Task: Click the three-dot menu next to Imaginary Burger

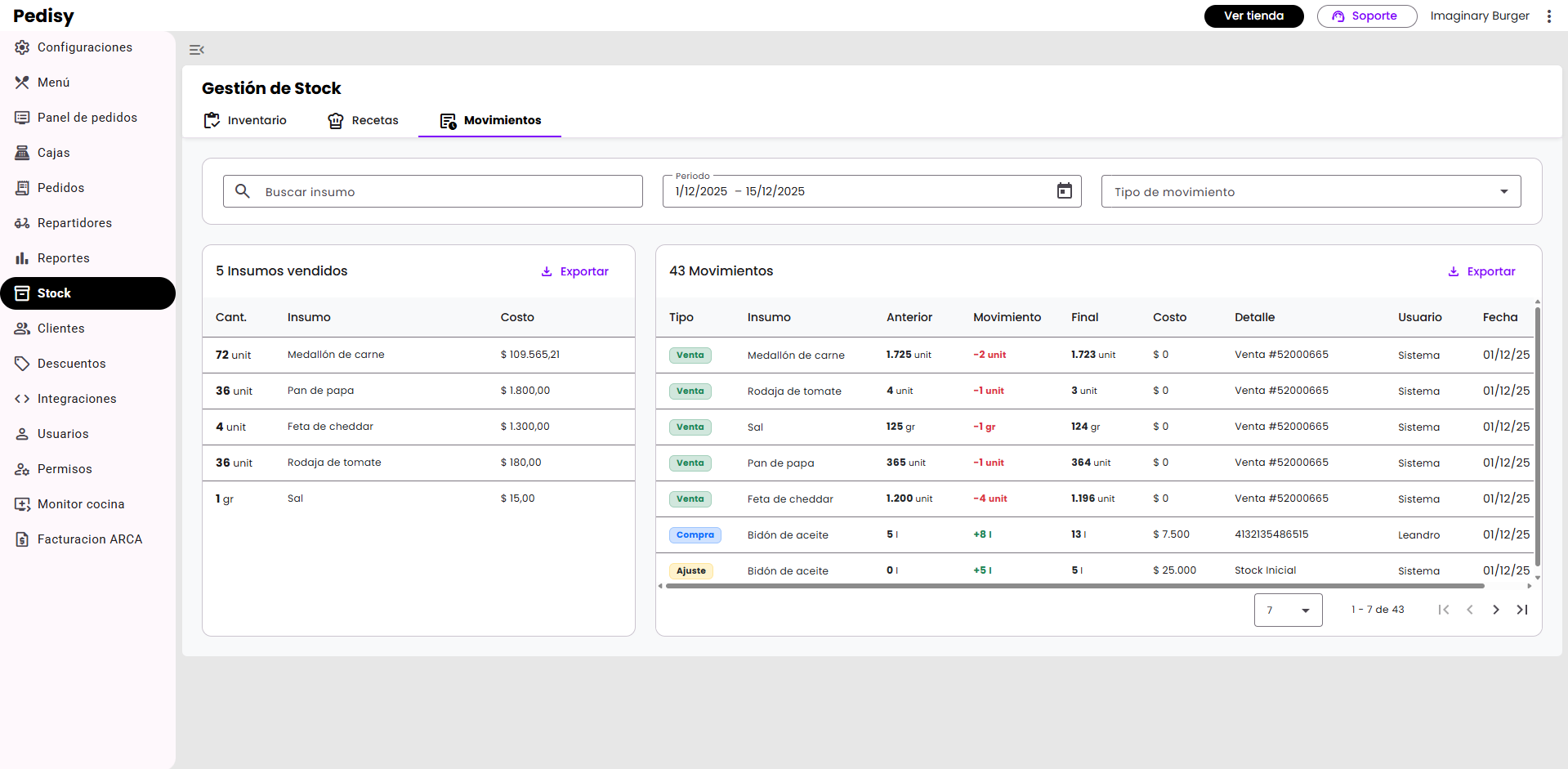Action: pyautogui.click(x=1548, y=16)
